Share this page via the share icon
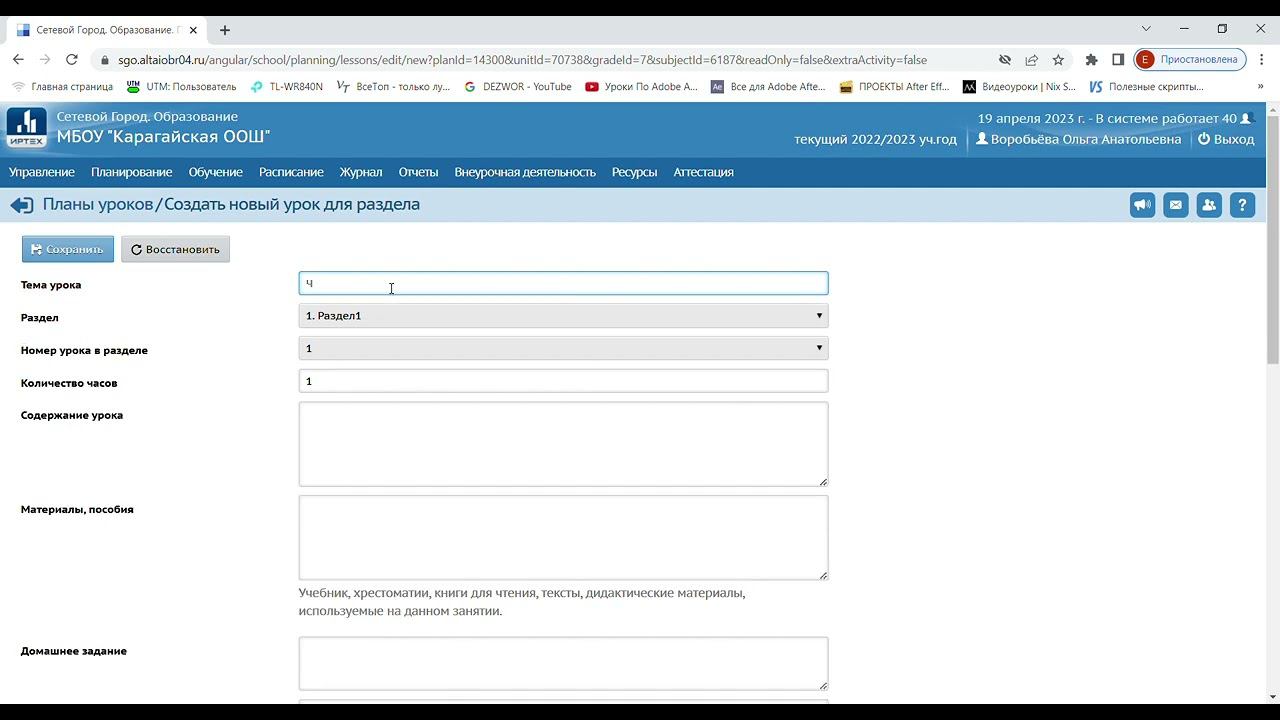 1031,60
